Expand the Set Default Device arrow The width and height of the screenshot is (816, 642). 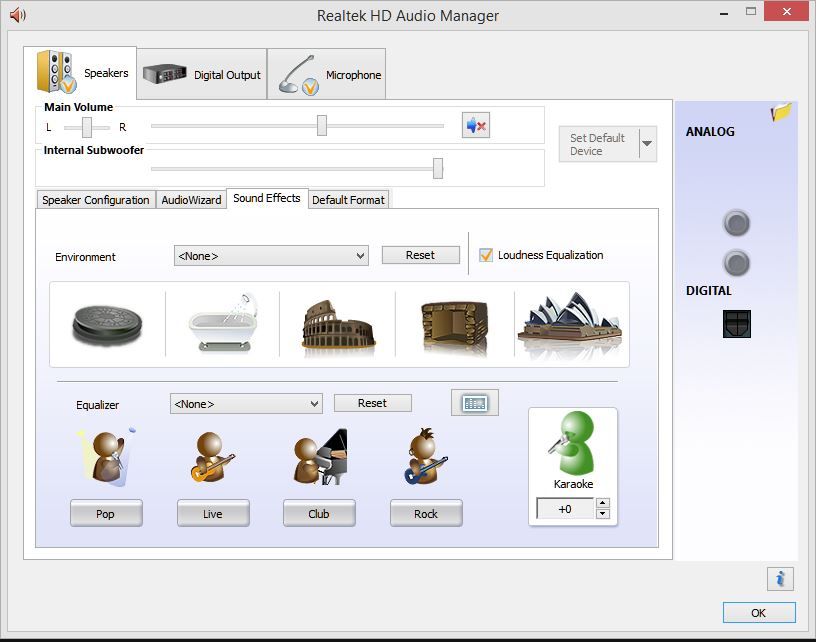(x=647, y=144)
